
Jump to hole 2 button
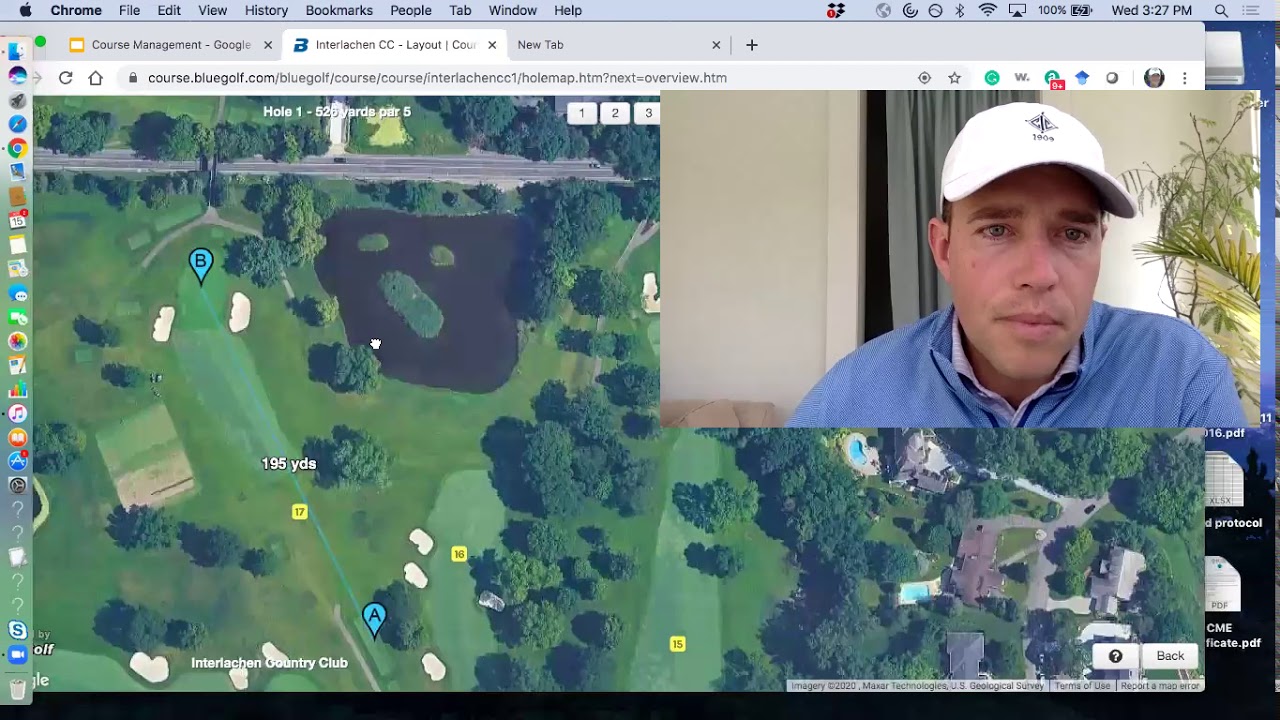click(x=615, y=113)
